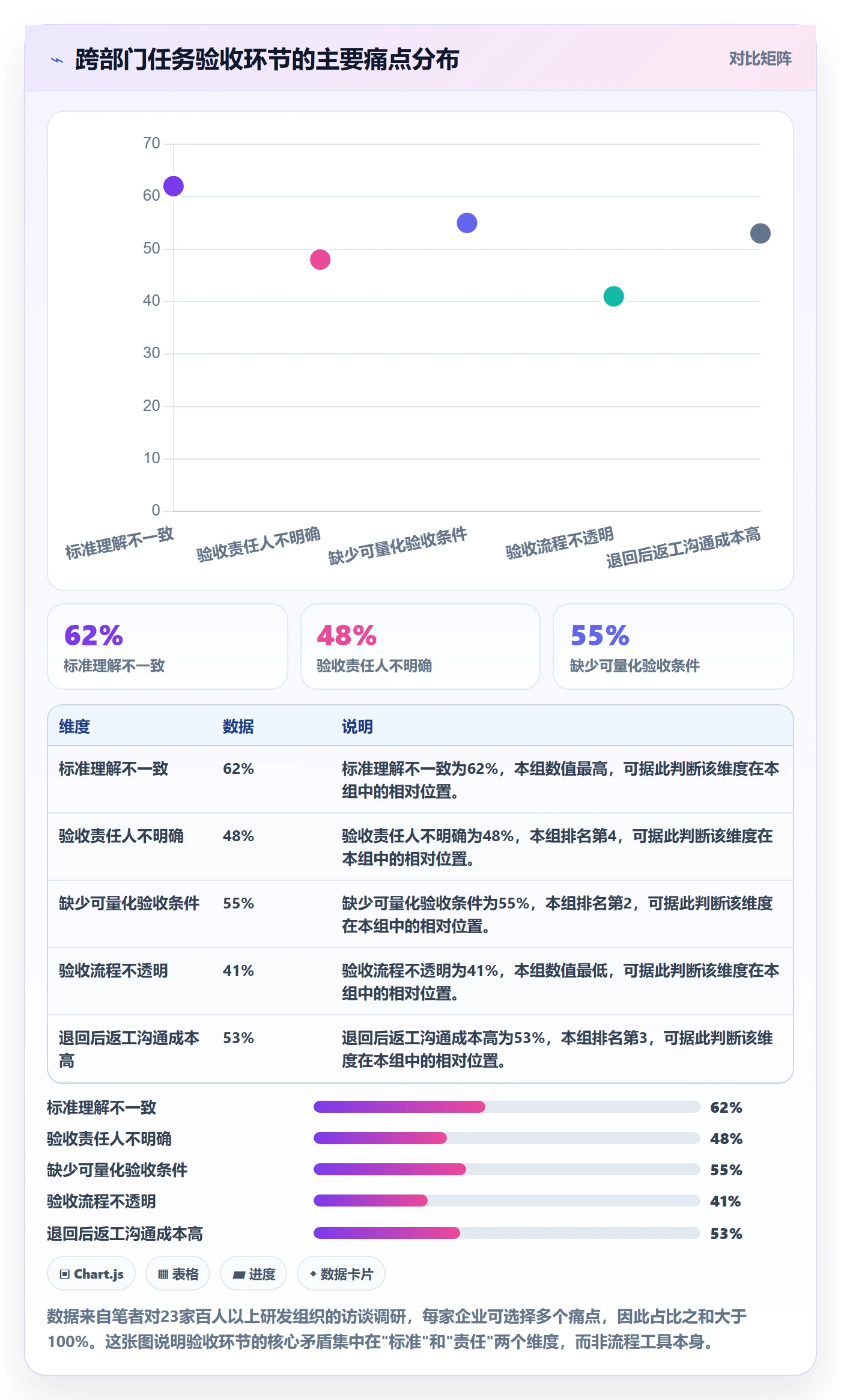The height and width of the screenshot is (1400, 841).
Task: Click the 数据 column header
Action: (238, 726)
